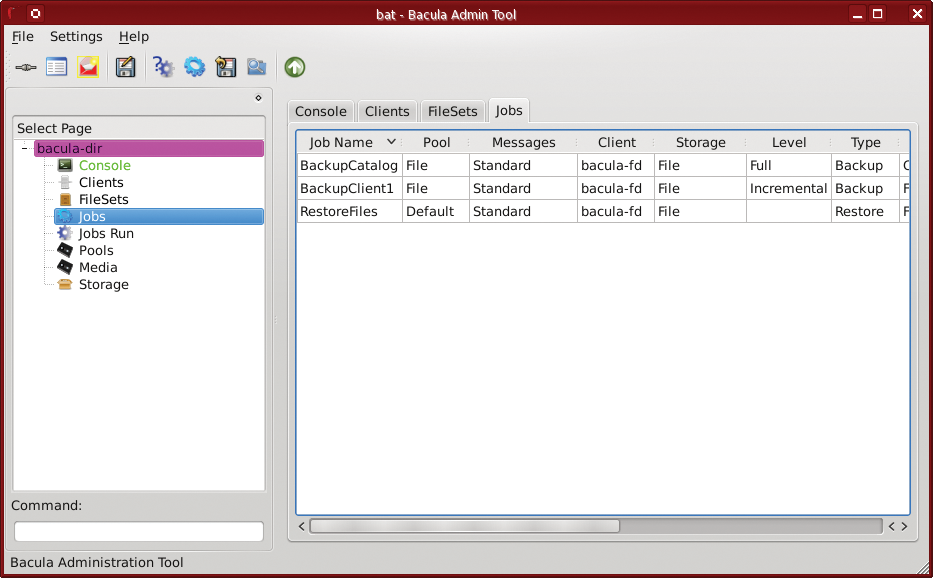This screenshot has width=933, height=578.
Task: Click the estimate question-mark gear toolbar icon
Action: pos(163,66)
